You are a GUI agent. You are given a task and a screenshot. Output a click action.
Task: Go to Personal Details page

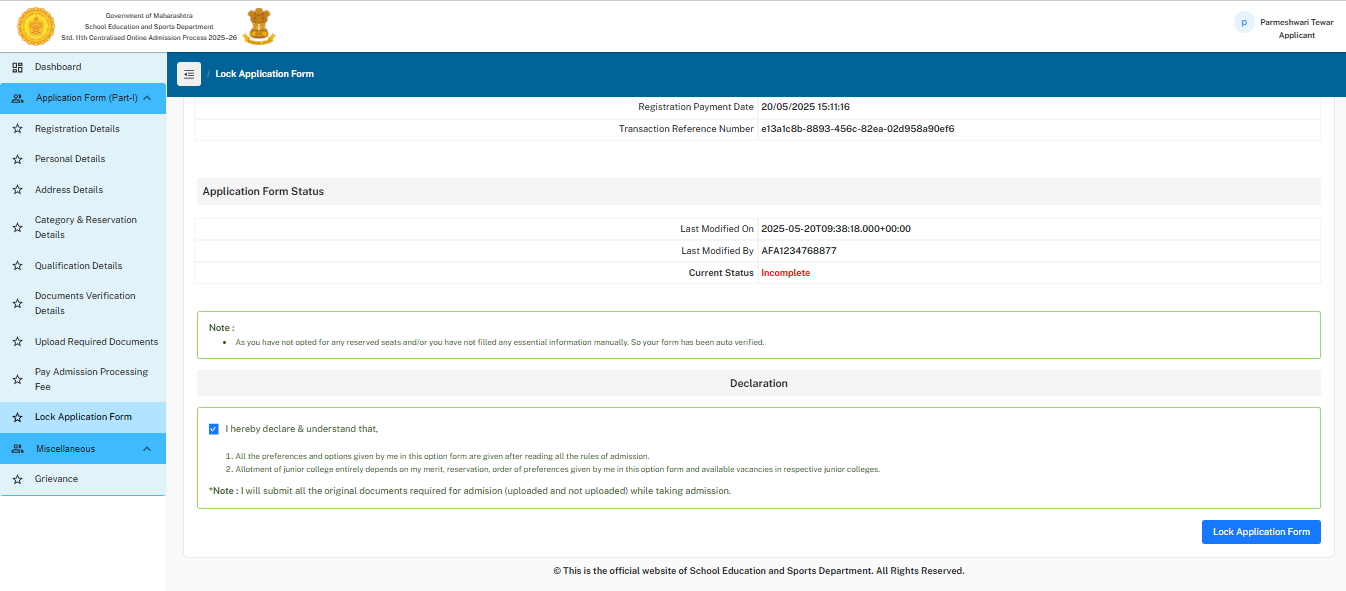70,159
